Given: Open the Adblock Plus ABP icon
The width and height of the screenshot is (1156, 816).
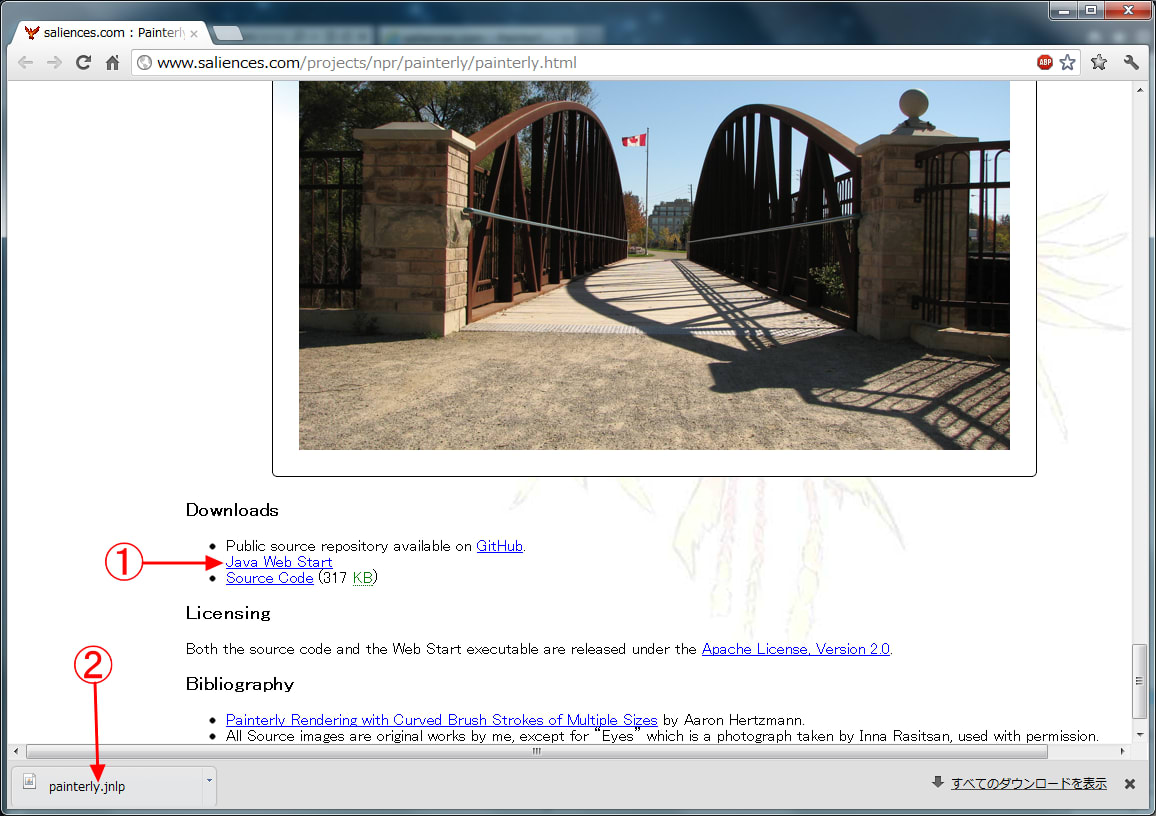Looking at the screenshot, I should (1045, 62).
